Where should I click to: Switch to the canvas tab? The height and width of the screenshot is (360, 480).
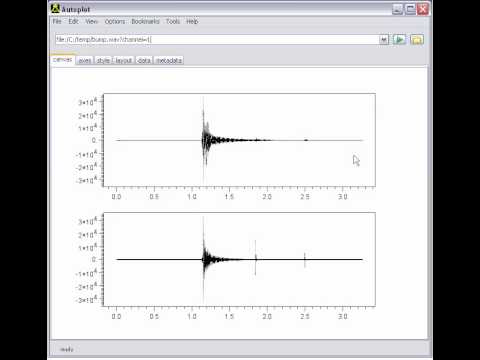click(63, 60)
